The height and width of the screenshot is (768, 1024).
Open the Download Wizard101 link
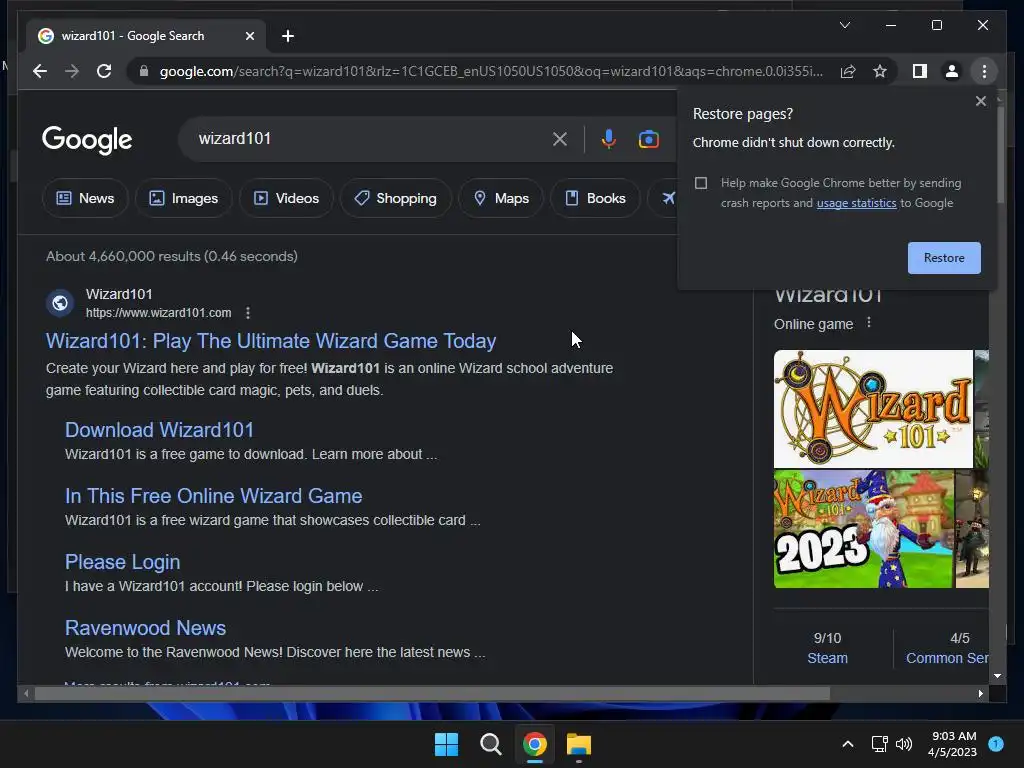(159, 430)
